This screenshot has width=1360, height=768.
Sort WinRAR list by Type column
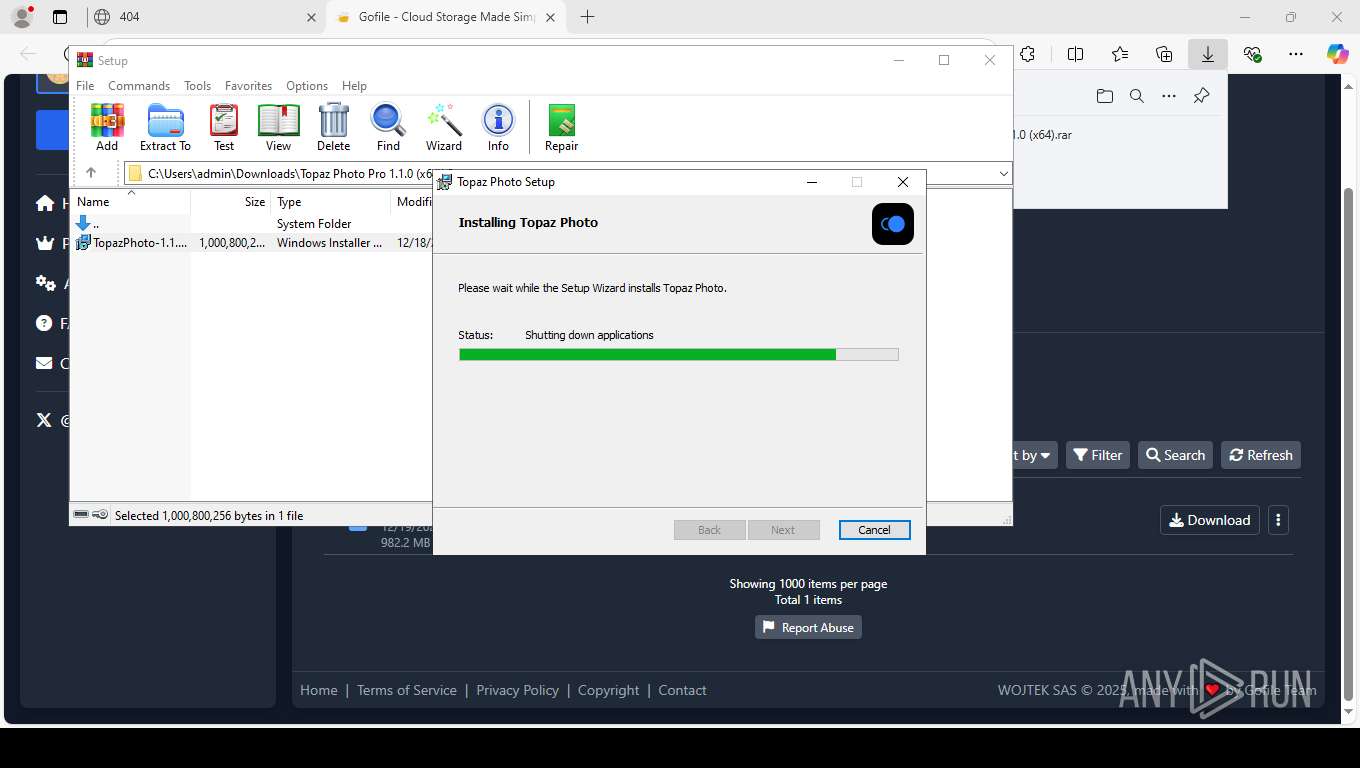click(330, 201)
